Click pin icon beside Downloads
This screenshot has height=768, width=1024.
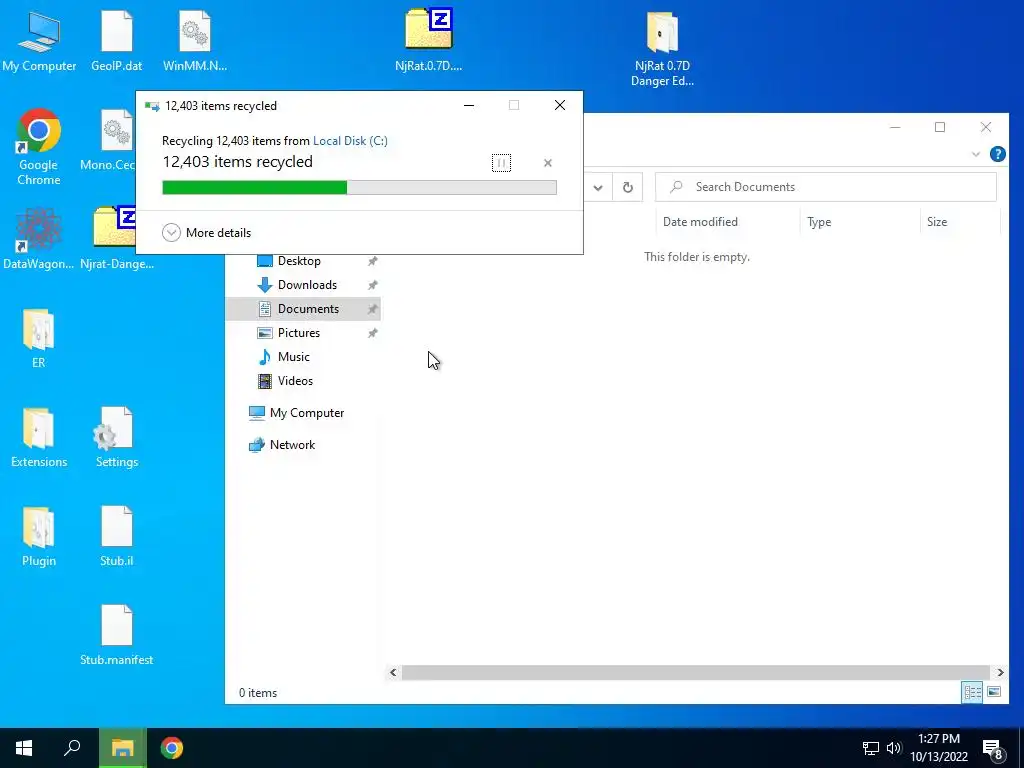pos(372,285)
